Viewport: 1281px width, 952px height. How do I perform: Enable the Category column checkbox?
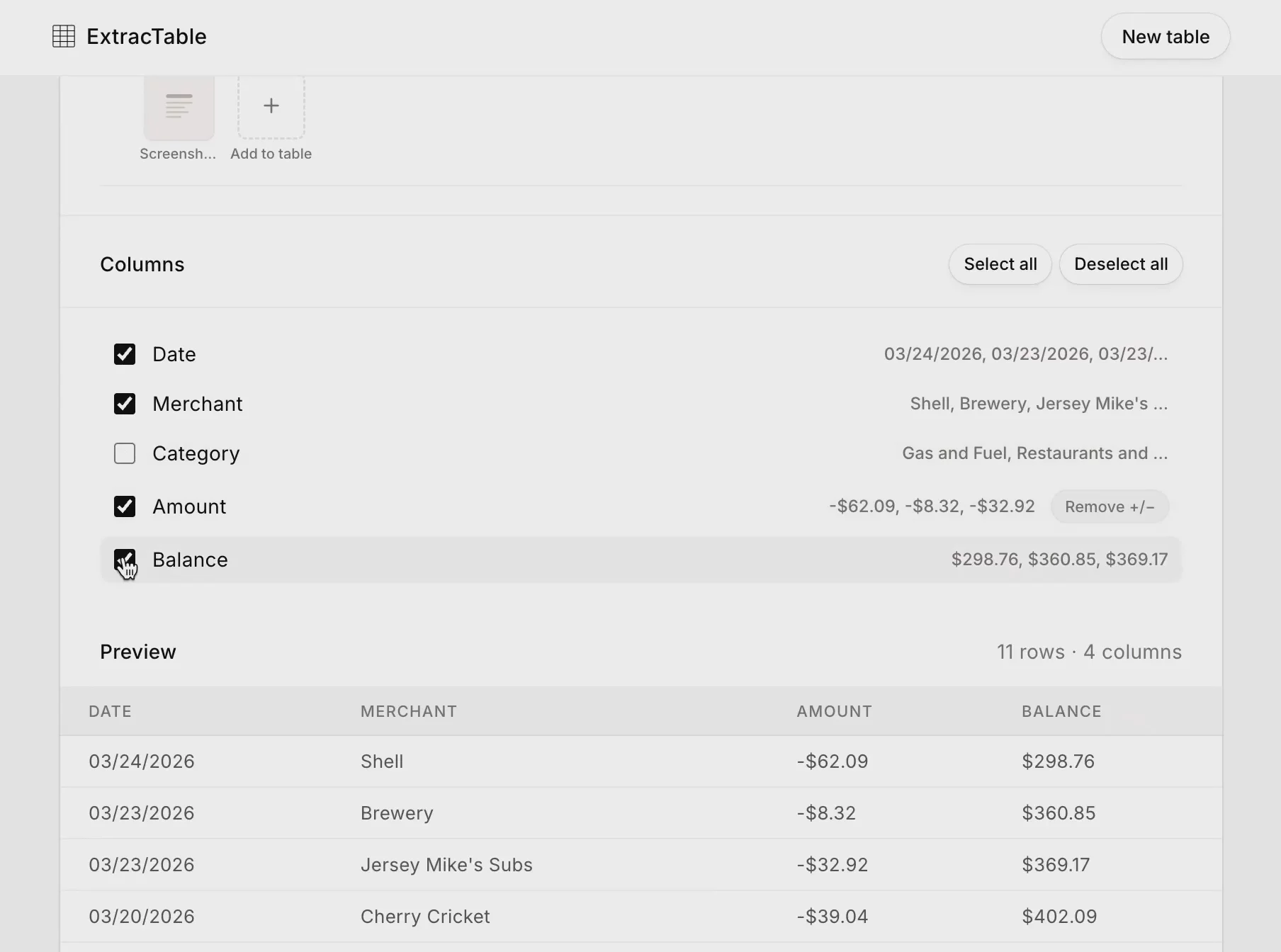point(125,453)
